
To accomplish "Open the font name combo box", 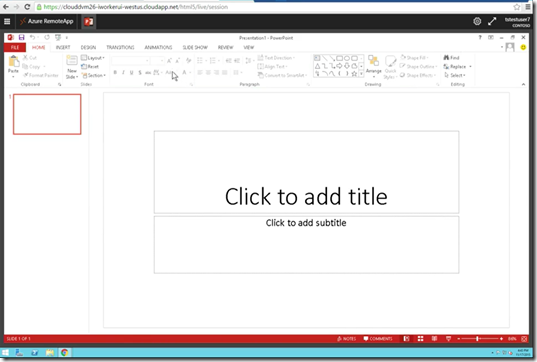I will 130,61.
